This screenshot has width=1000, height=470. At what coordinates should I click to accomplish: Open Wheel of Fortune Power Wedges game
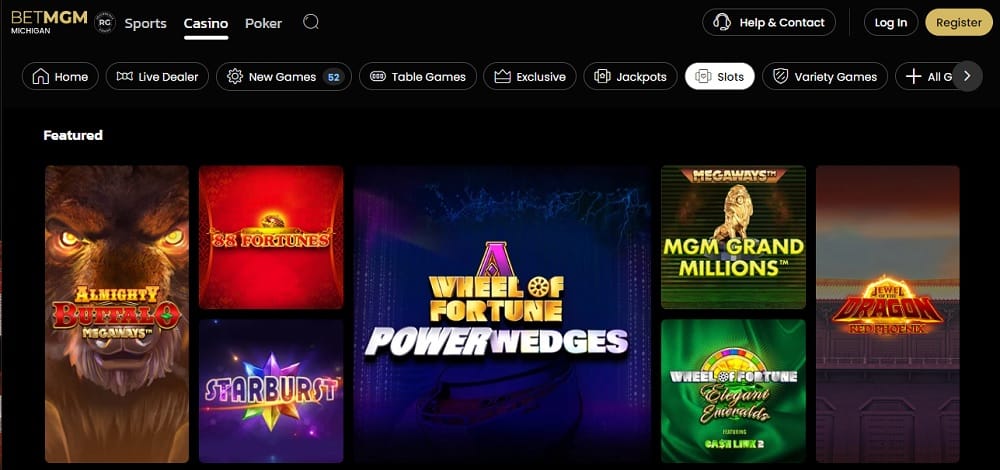(x=502, y=314)
